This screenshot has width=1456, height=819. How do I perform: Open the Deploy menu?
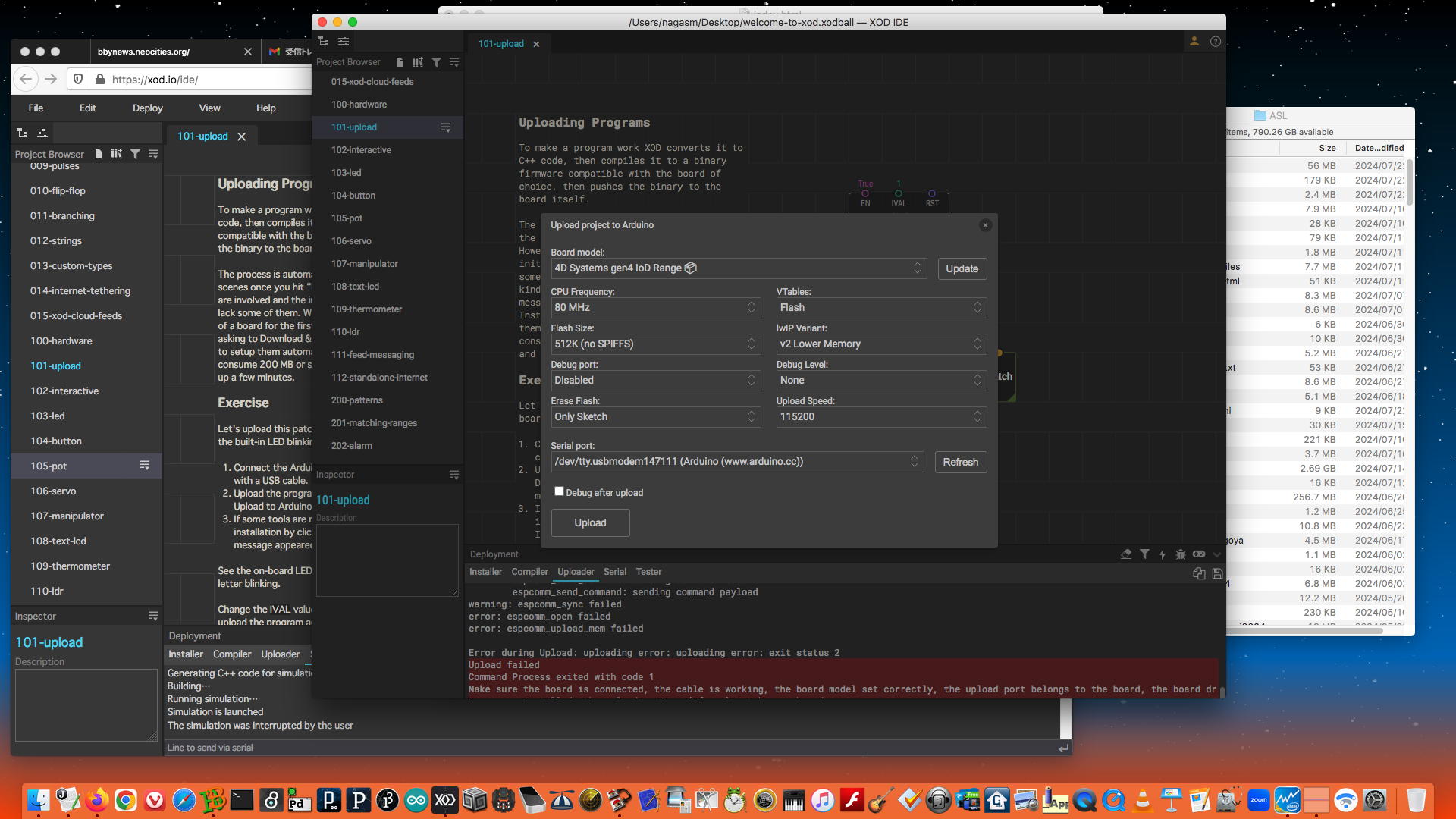pos(147,108)
